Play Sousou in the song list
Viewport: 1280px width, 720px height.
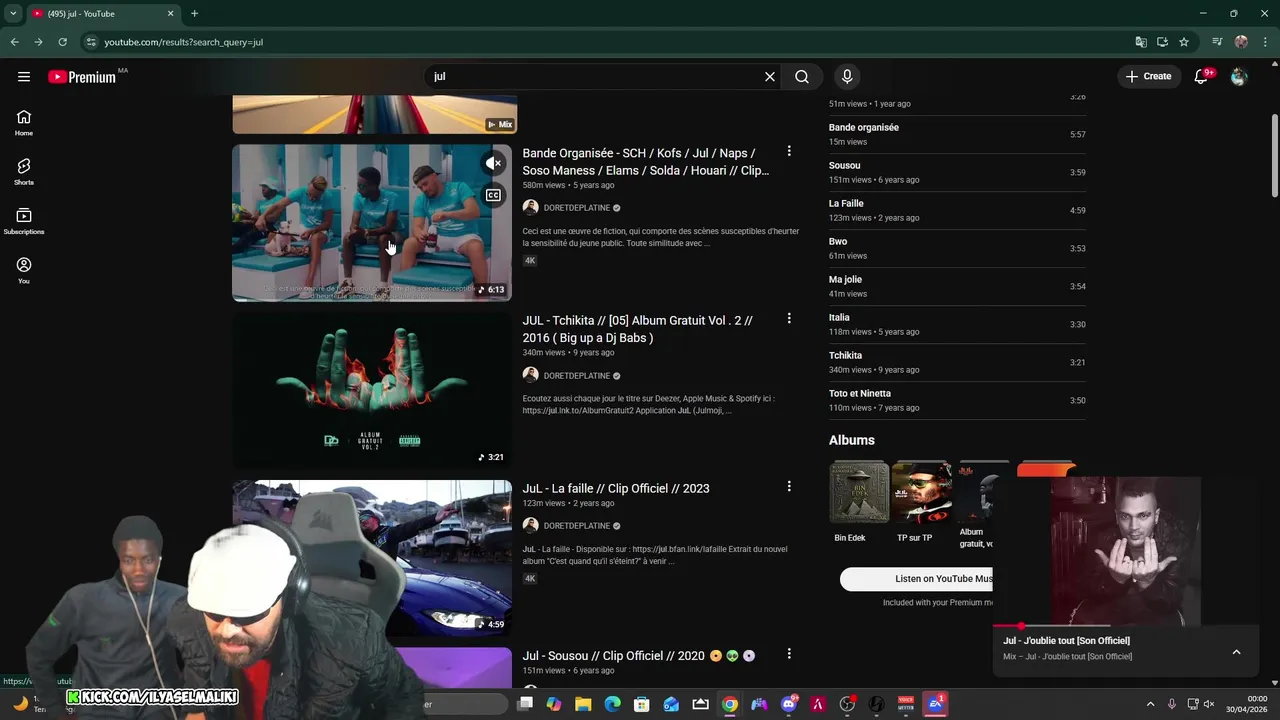pos(957,172)
